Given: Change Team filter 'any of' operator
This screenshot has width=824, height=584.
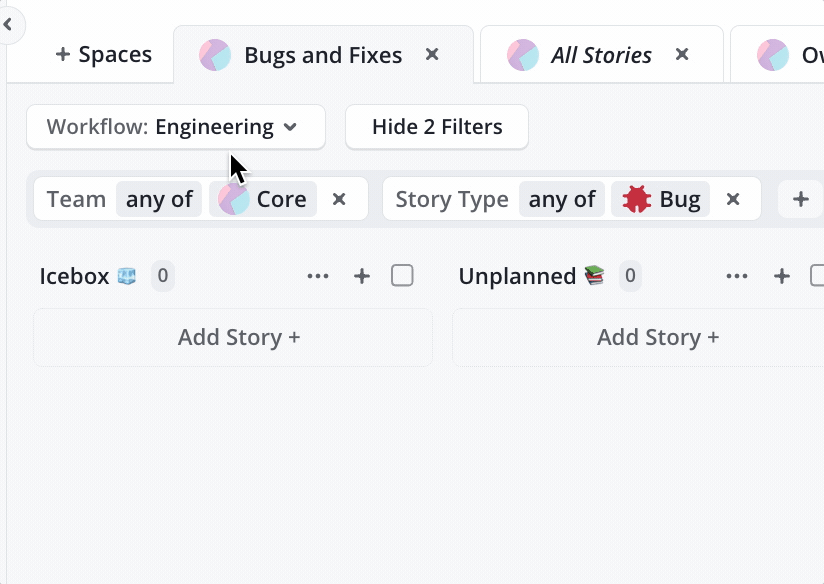Looking at the screenshot, I should point(159,199).
